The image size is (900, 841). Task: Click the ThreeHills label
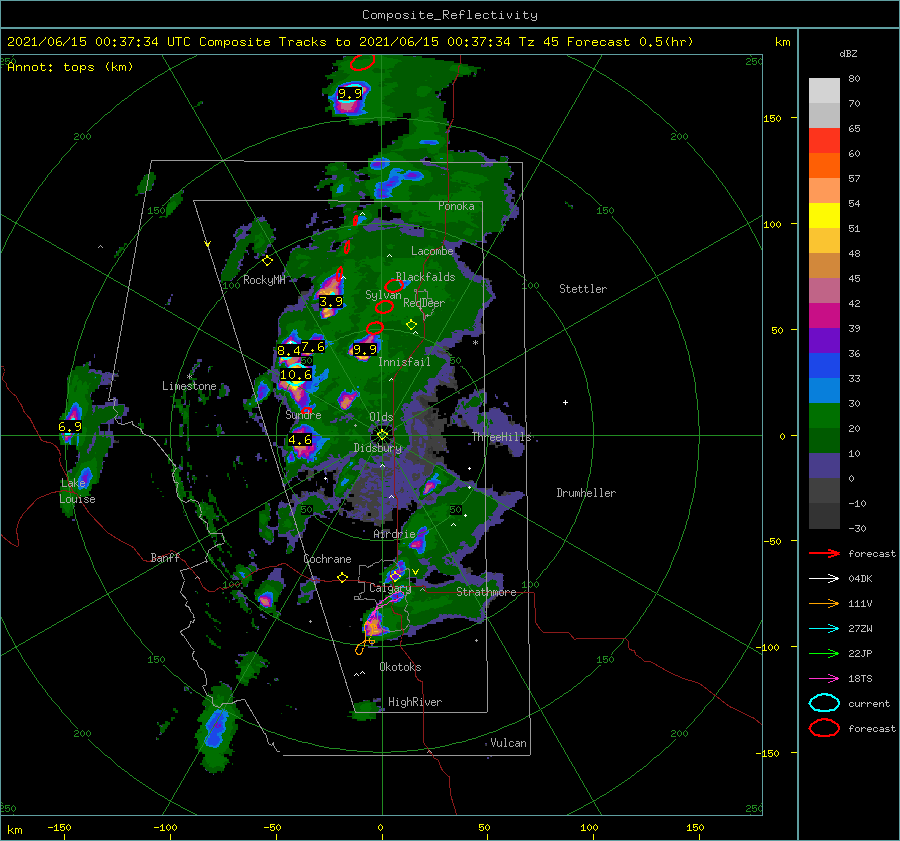pos(502,437)
